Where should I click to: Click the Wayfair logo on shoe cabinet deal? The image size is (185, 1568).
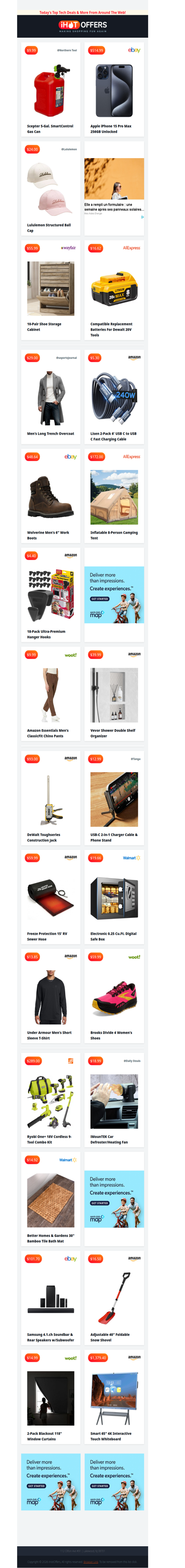[x=69, y=248]
